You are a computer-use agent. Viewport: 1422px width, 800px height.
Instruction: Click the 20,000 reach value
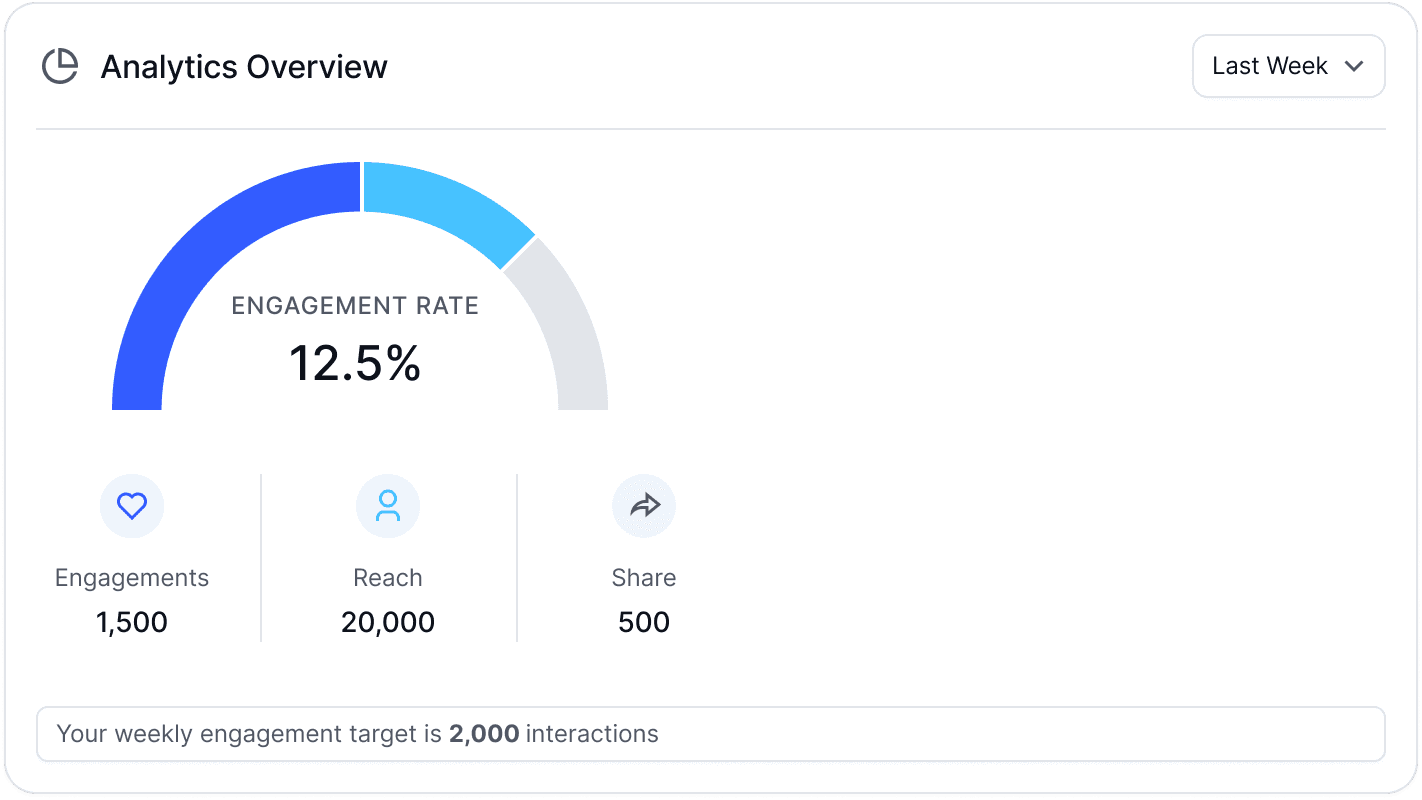[x=388, y=622]
